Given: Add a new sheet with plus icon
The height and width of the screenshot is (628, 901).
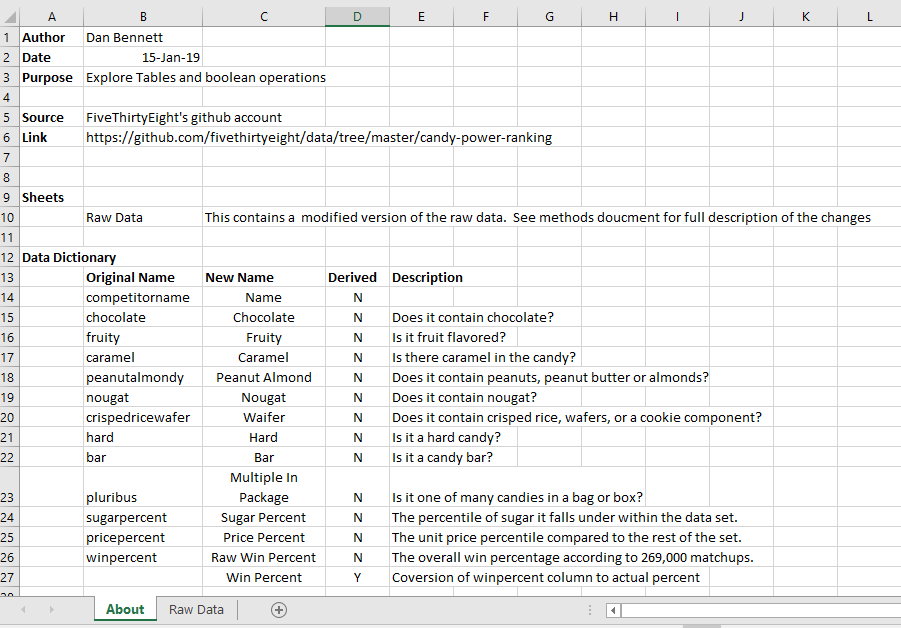Looking at the screenshot, I should (x=279, y=610).
